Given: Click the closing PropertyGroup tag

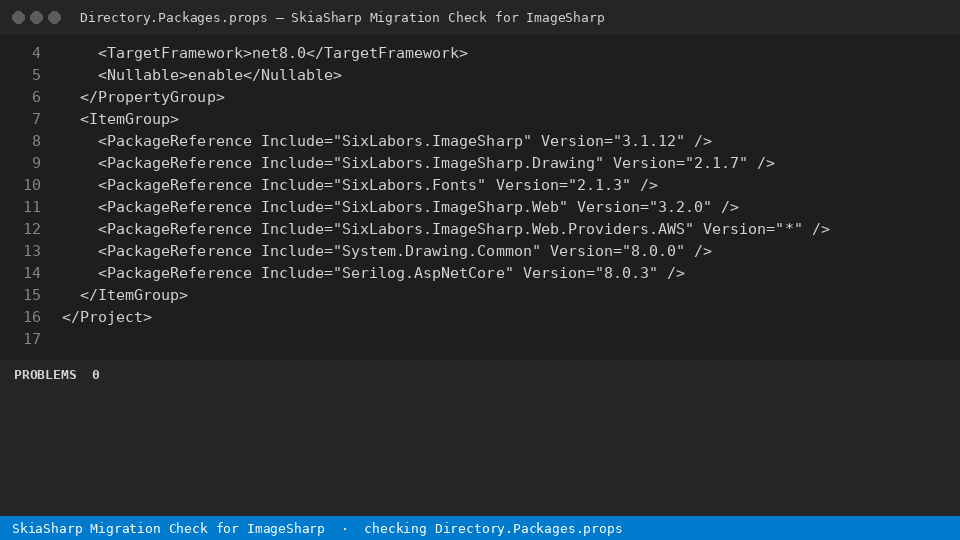Looking at the screenshot, I should click(152, 97).
